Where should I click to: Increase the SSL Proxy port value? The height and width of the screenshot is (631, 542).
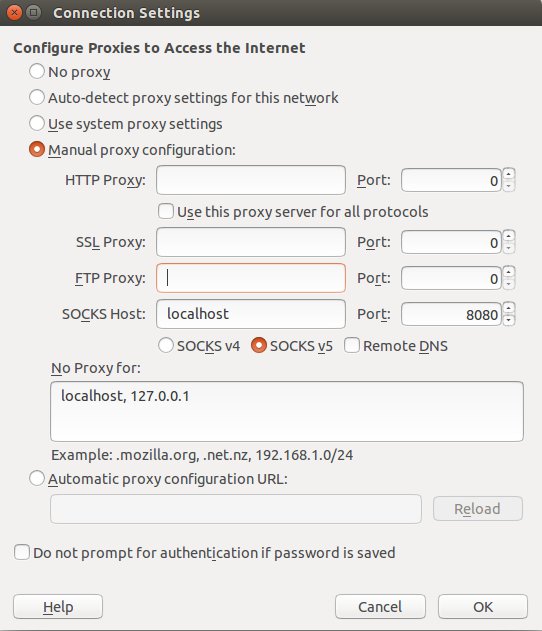[509, 236]
